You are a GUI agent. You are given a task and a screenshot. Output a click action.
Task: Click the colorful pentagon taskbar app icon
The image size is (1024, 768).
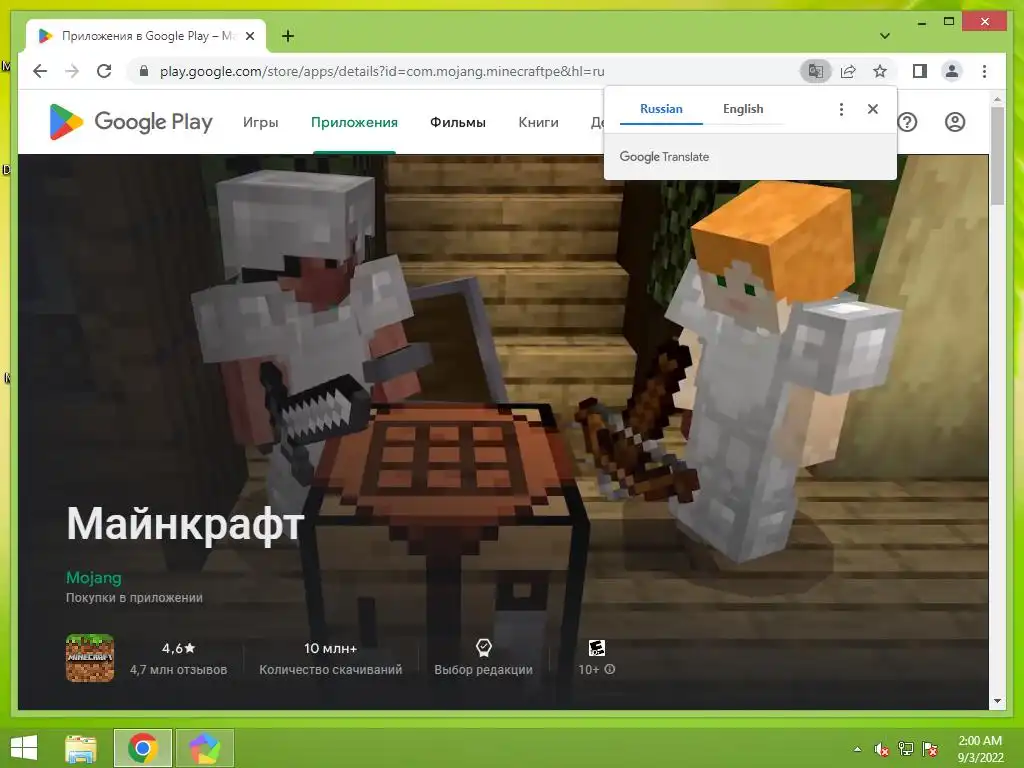pyautogui.click(x=204, y=748)
